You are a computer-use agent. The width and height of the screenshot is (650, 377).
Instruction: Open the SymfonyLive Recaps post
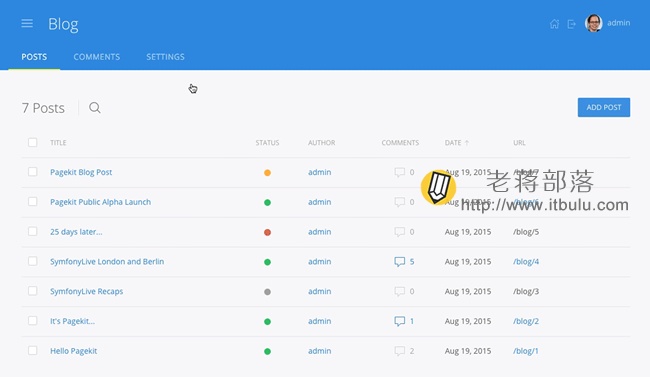coord(86,292)
